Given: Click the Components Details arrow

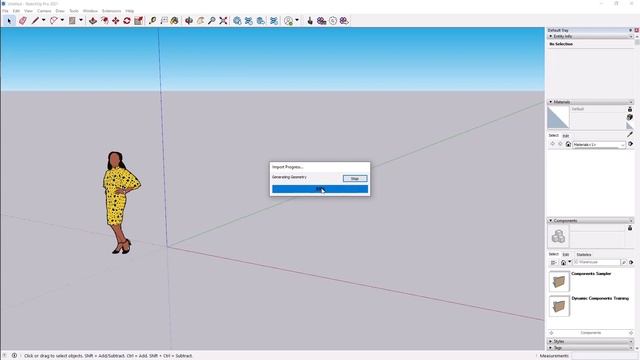Looking at the screenshot, I should [631, 262].
